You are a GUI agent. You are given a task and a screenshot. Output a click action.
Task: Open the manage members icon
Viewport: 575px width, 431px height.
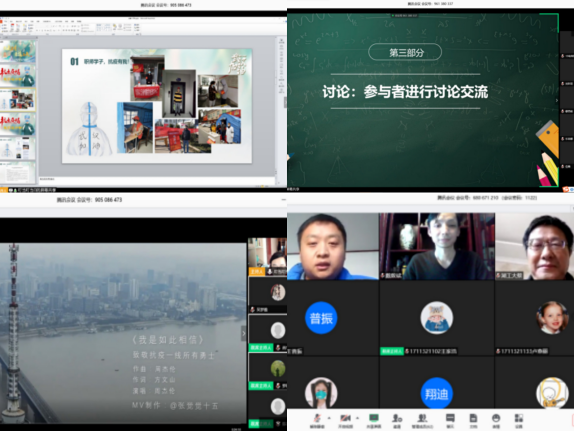click(x=422, y=419)
